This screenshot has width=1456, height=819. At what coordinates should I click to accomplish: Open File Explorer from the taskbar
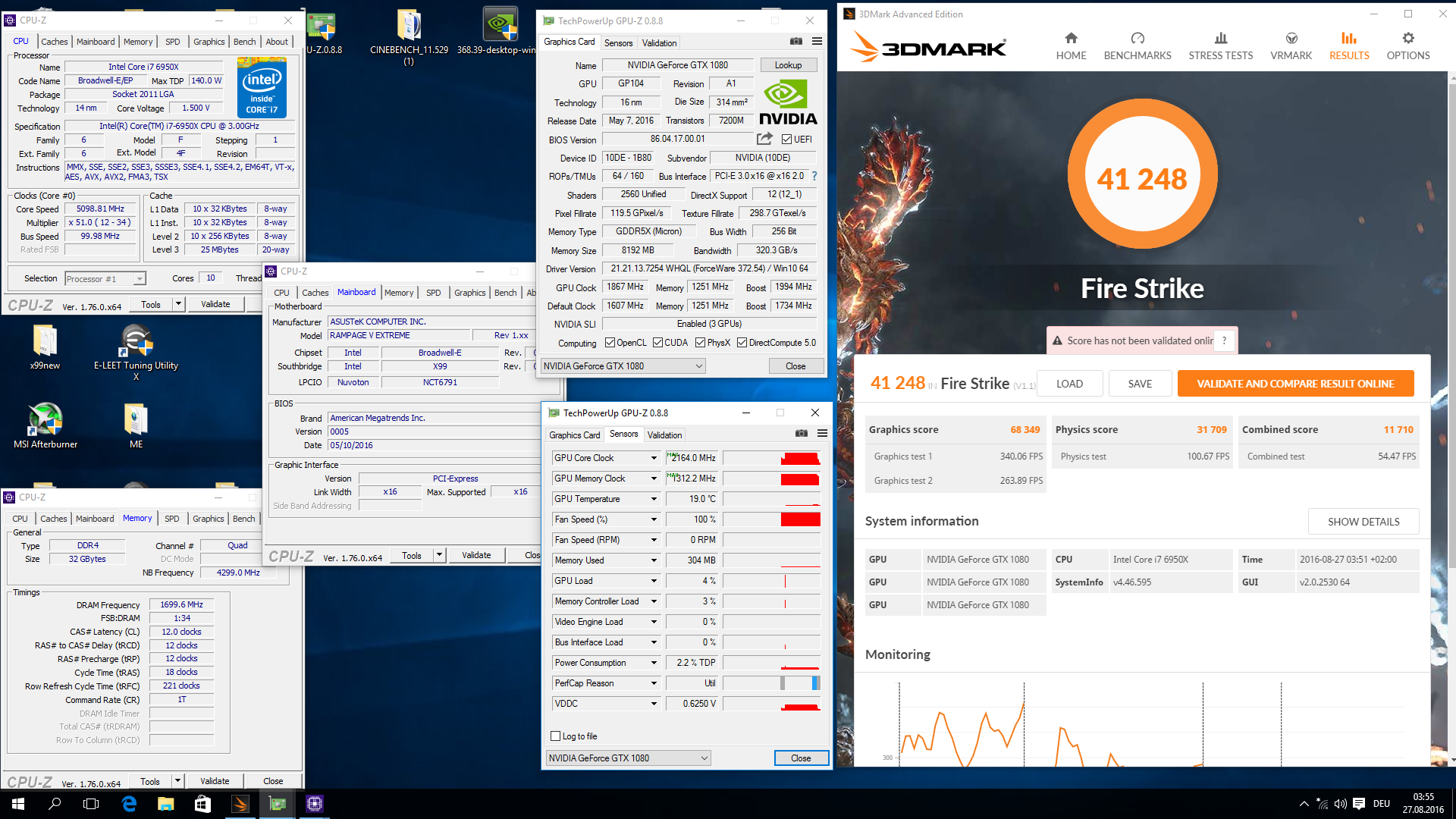pos(165,804)
